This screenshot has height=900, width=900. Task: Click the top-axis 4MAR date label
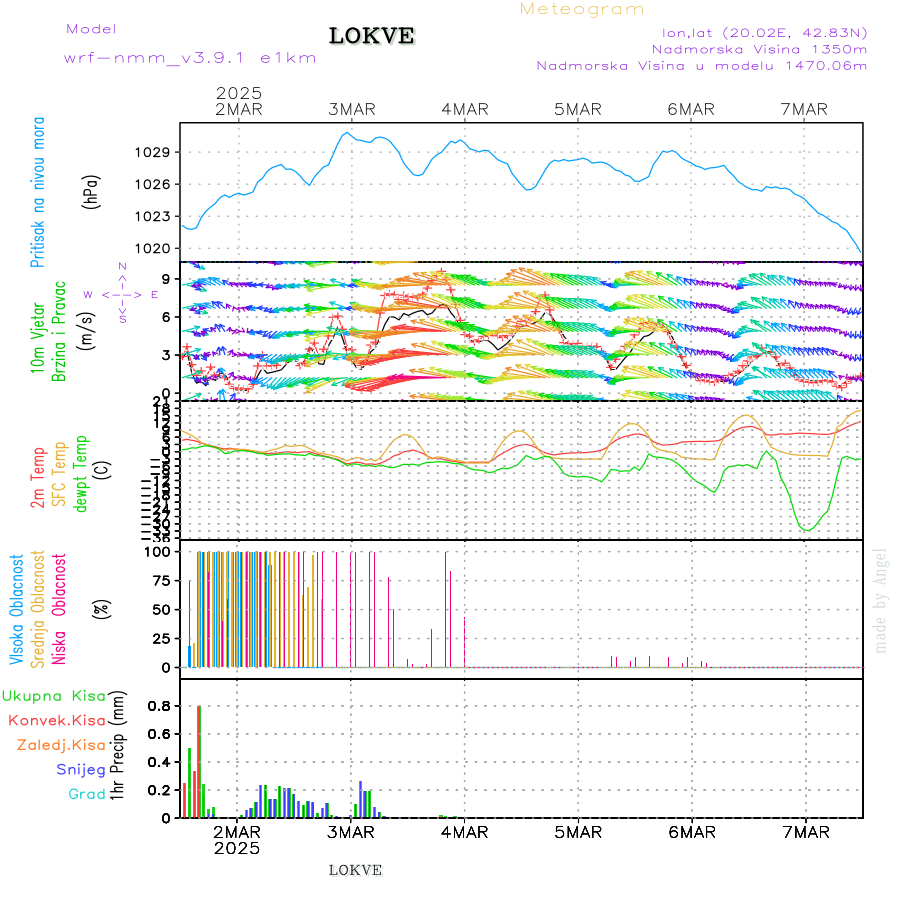[x=465, y=109]
